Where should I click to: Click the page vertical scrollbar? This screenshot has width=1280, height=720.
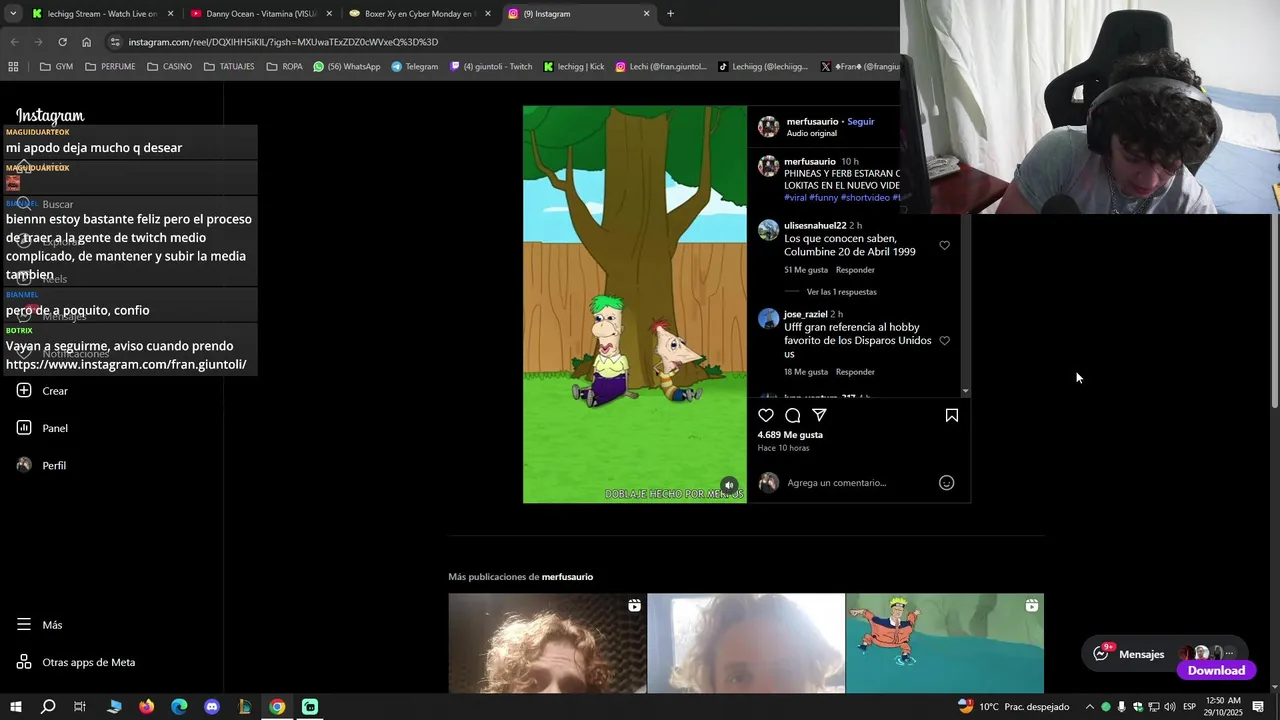(x=1274, y=310)
